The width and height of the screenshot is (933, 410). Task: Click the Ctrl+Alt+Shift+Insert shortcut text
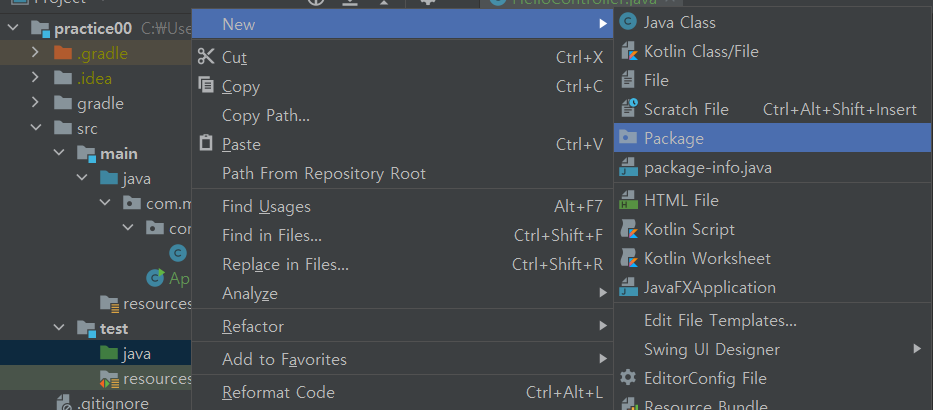click(840, 109)
